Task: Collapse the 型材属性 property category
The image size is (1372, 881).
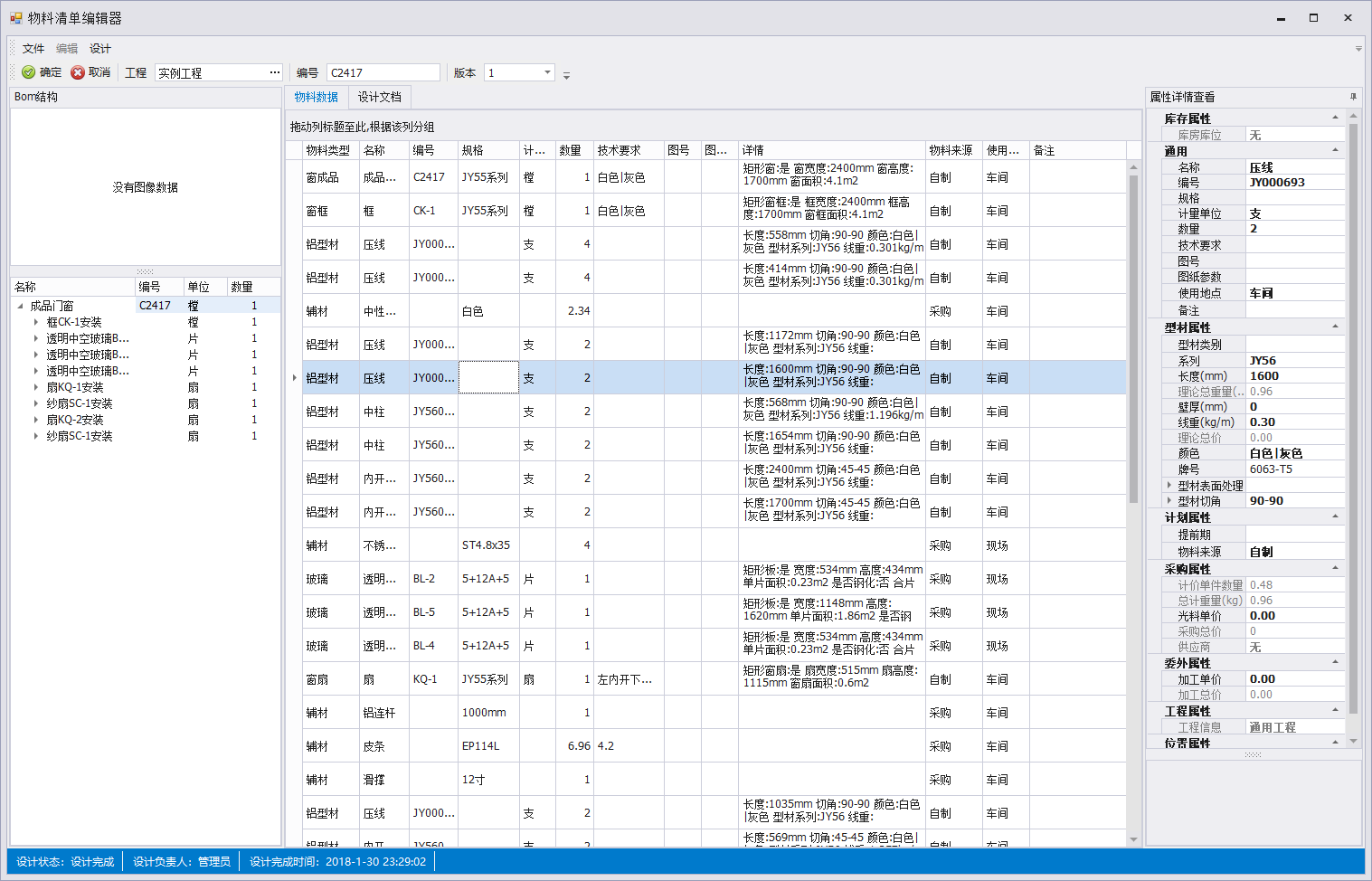Action: pos(1335,327)
